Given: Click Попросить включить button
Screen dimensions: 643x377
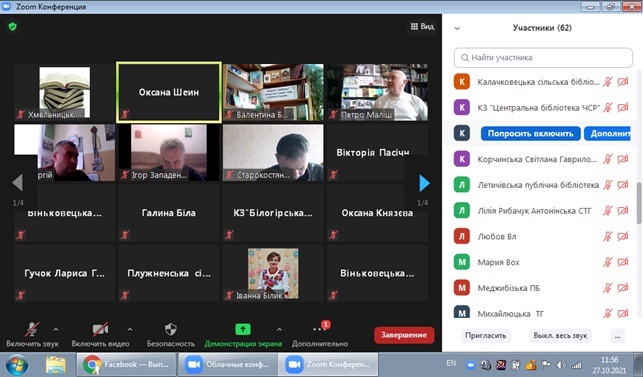Looking at the screenshot, I should pos(531,134).
